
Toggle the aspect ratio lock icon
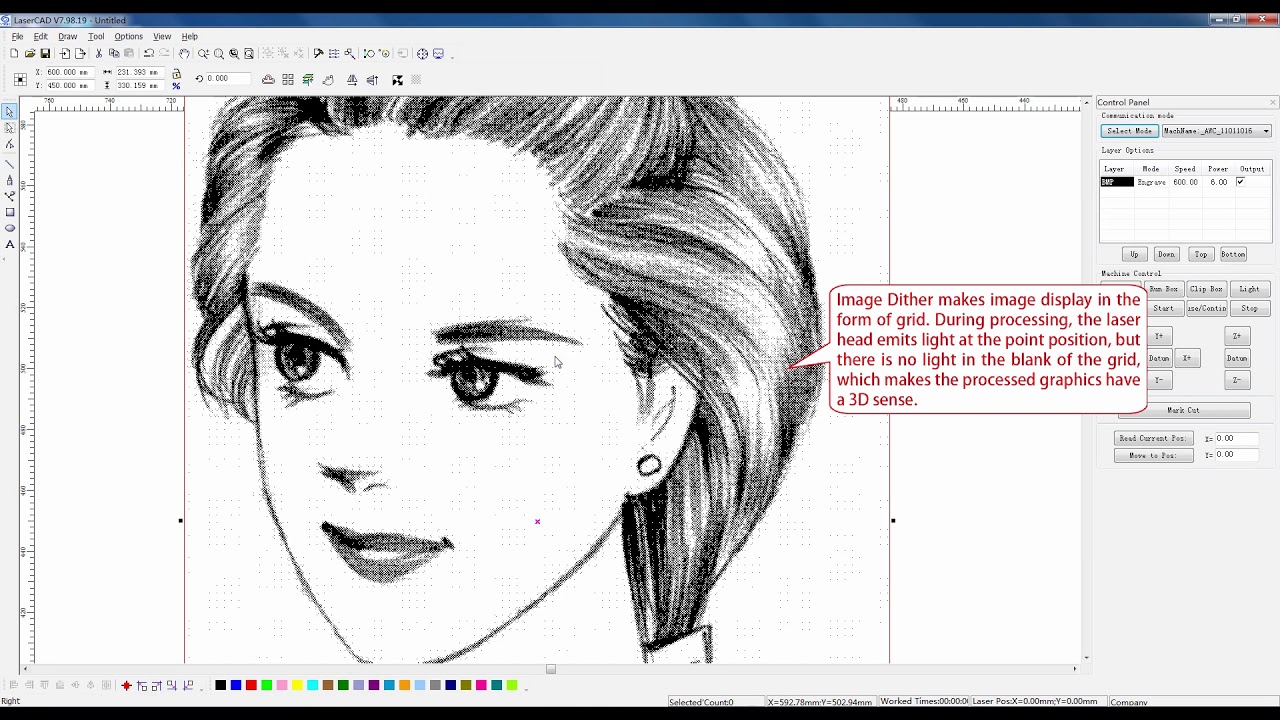176,73
